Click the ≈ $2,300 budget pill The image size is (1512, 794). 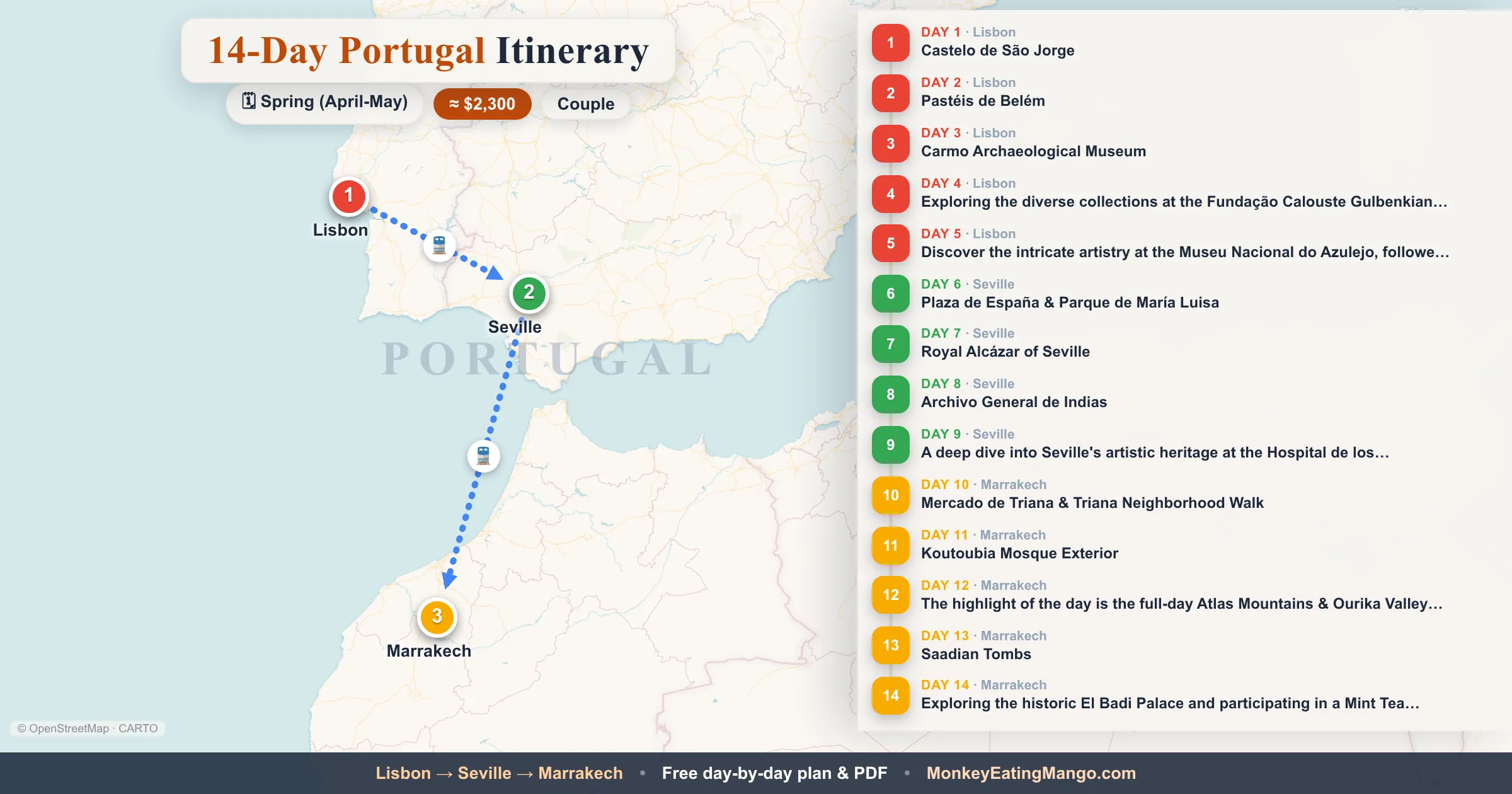click(x=482, y=104)
